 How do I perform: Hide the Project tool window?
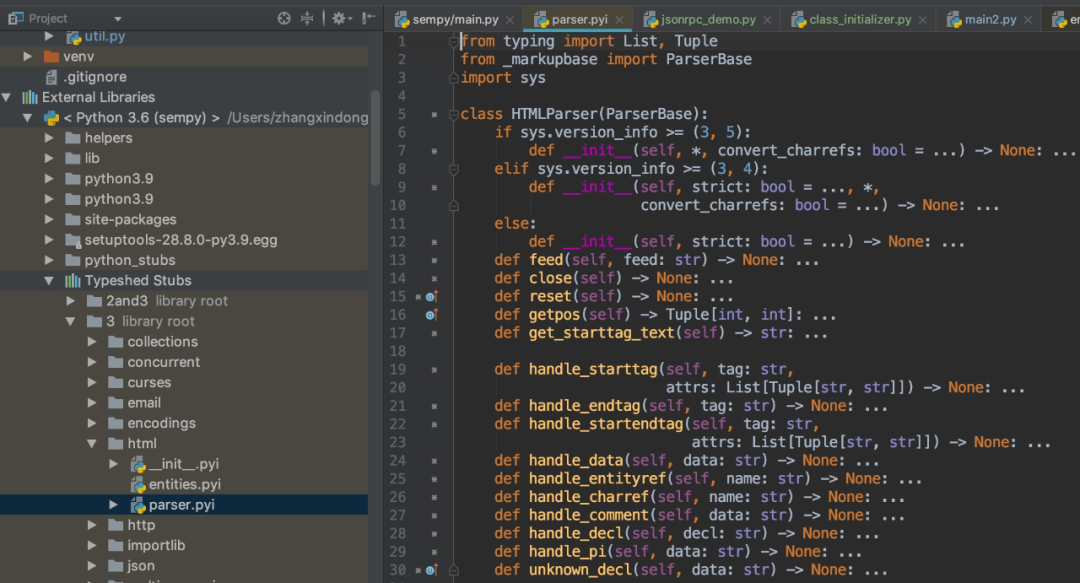369,19
